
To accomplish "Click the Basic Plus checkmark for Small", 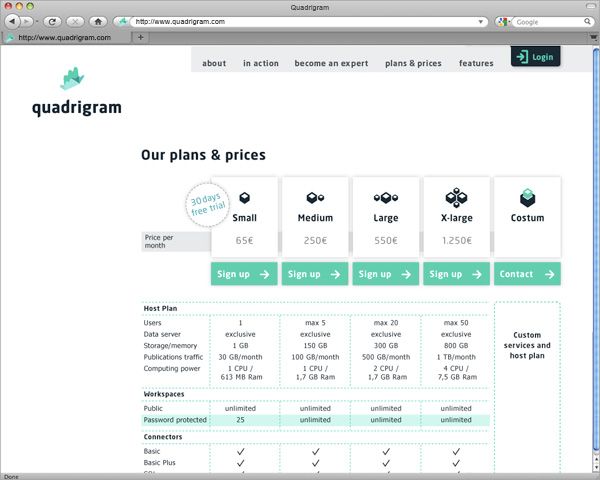I will pyautogui.click(x=240, y=463).
